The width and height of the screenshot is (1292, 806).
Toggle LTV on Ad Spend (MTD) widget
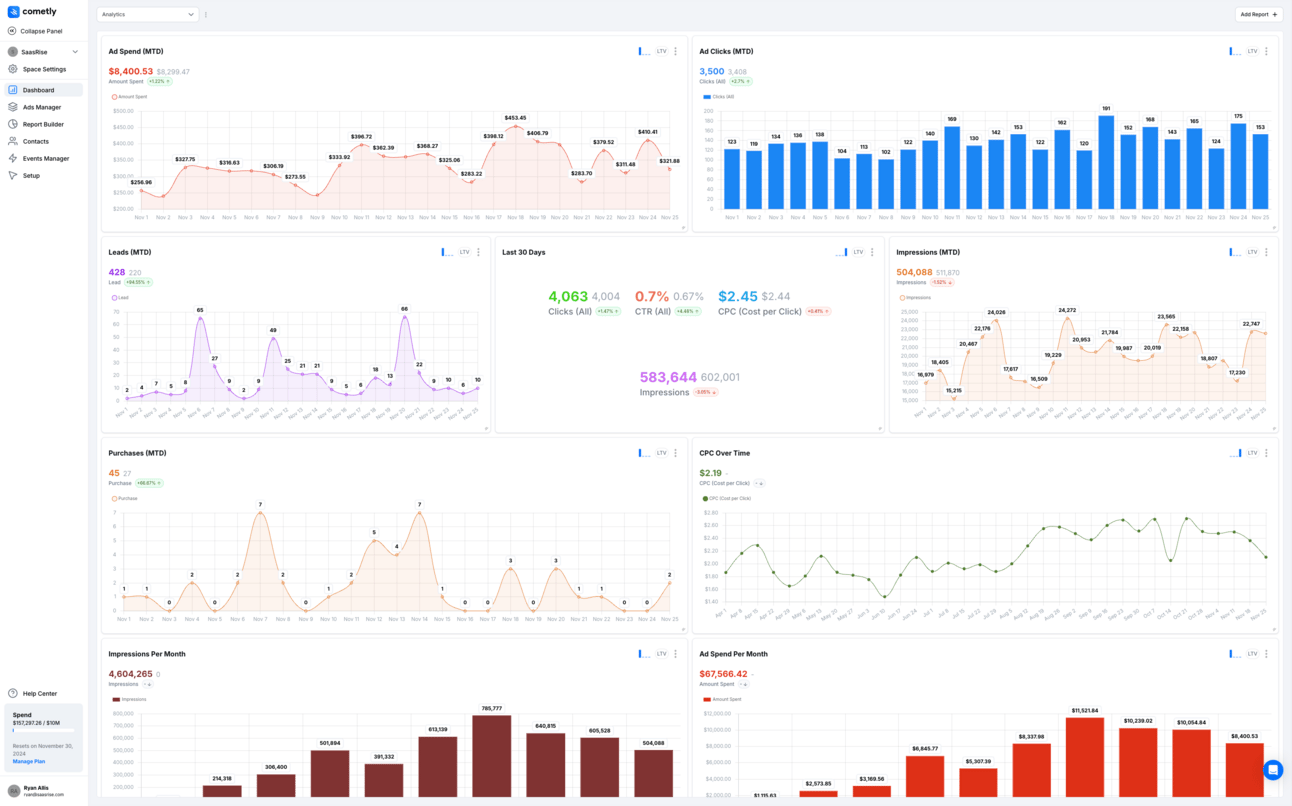[x=662, y=51]
